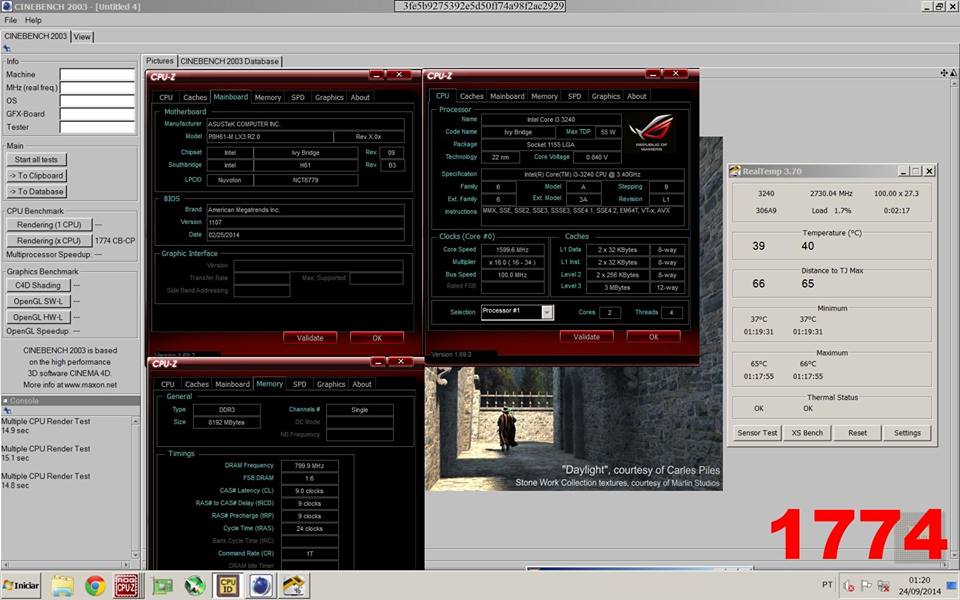
Task: Click the Tester input field
Action: click(x=97, y=127)
